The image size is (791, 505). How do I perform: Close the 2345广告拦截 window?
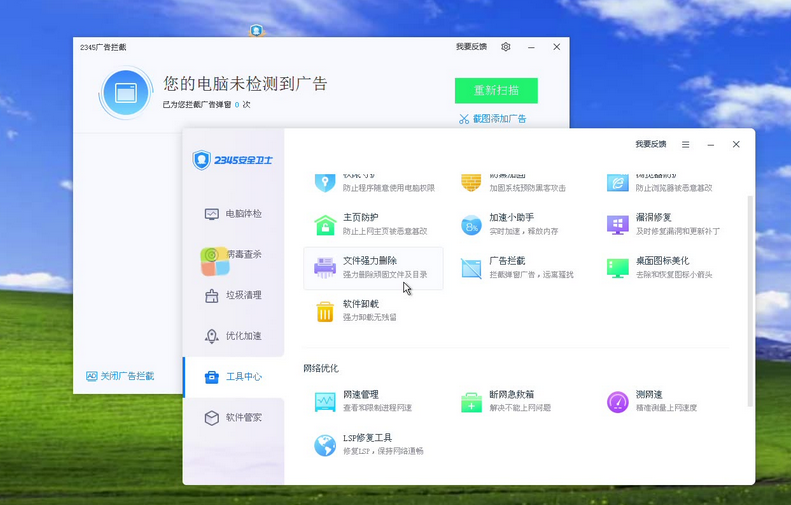click(556, 47)
